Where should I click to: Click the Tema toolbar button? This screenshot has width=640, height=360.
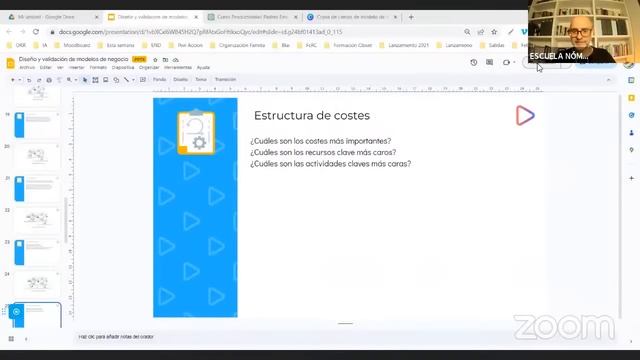tap(201, 80)
